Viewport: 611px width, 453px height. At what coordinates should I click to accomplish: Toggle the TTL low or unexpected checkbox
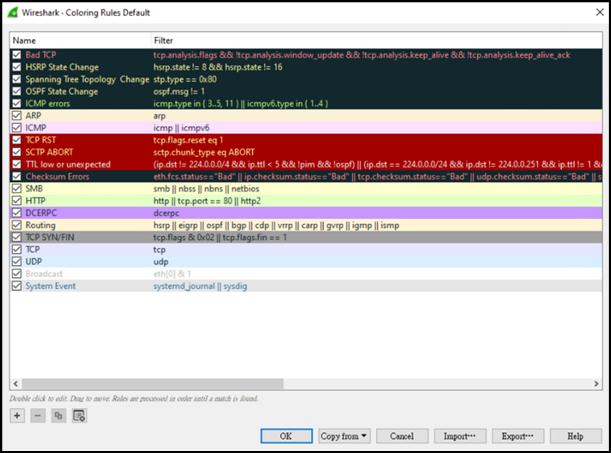[x=16, y=164]
